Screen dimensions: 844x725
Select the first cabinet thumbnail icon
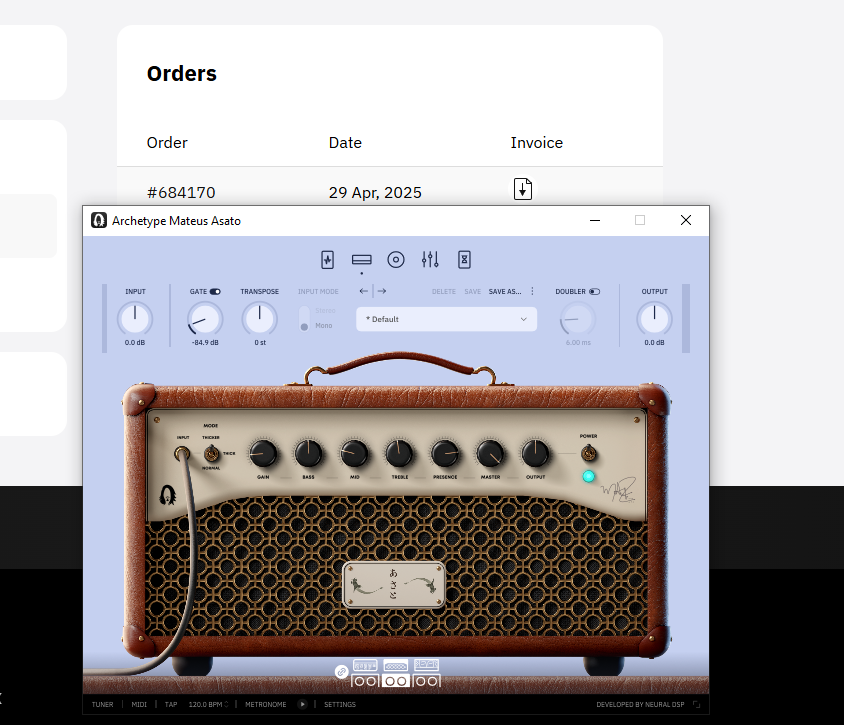[x=365, y=681]
